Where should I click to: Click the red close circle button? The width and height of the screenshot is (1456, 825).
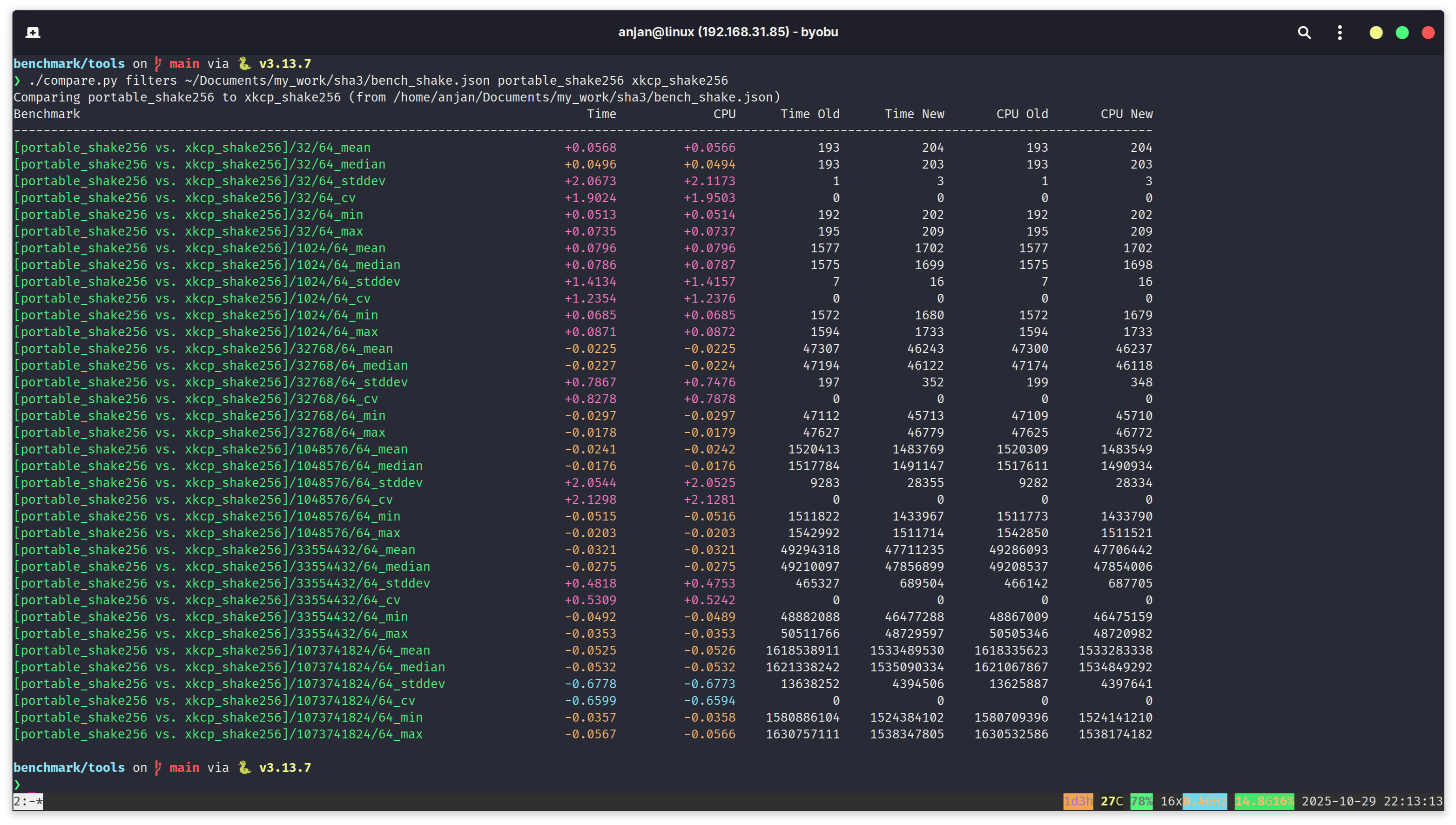pyautogui.click(x=1428, y=32)
